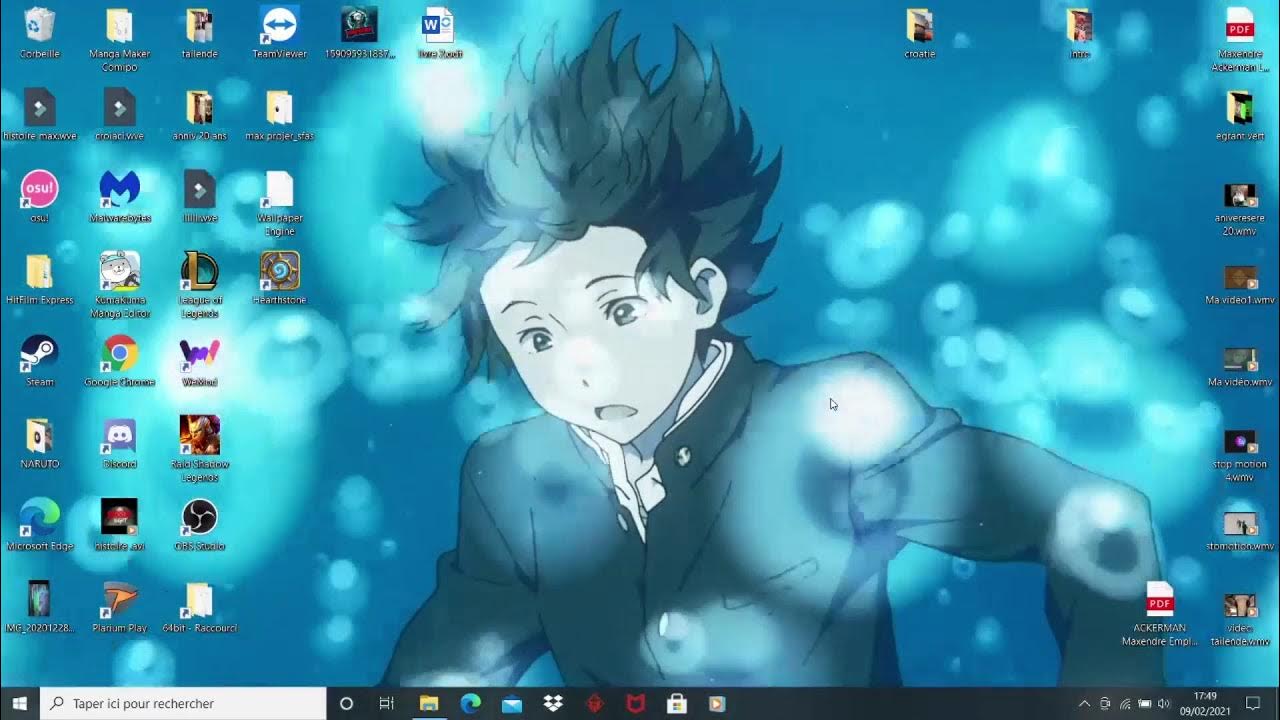Image resolution: width=1280 pixels, height=720 pixels.
Task: Open Microsoft Store from taskbar
Action: click(x=676, y=704)
